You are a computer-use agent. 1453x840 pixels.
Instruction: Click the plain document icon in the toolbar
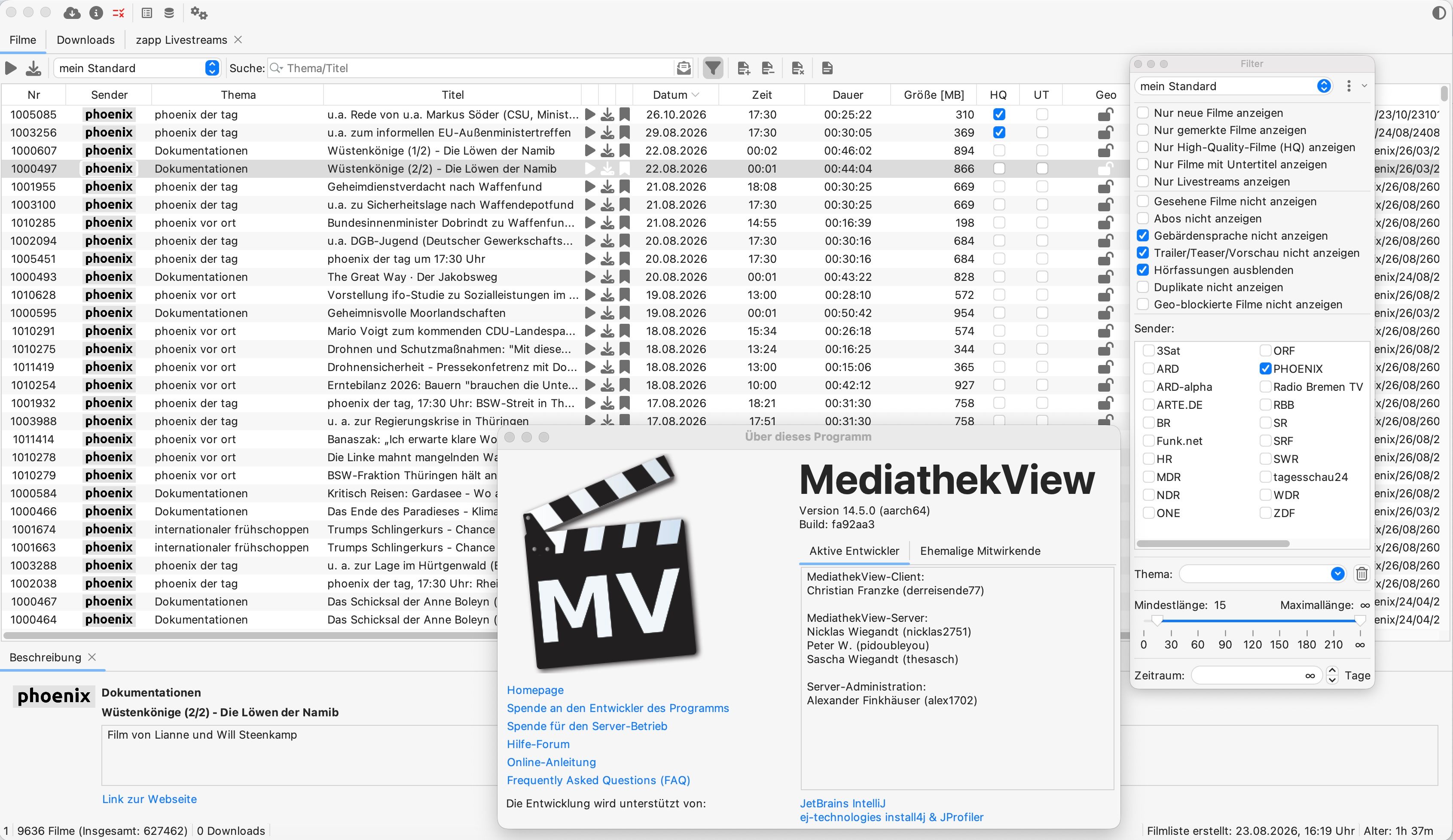(827, 68)
